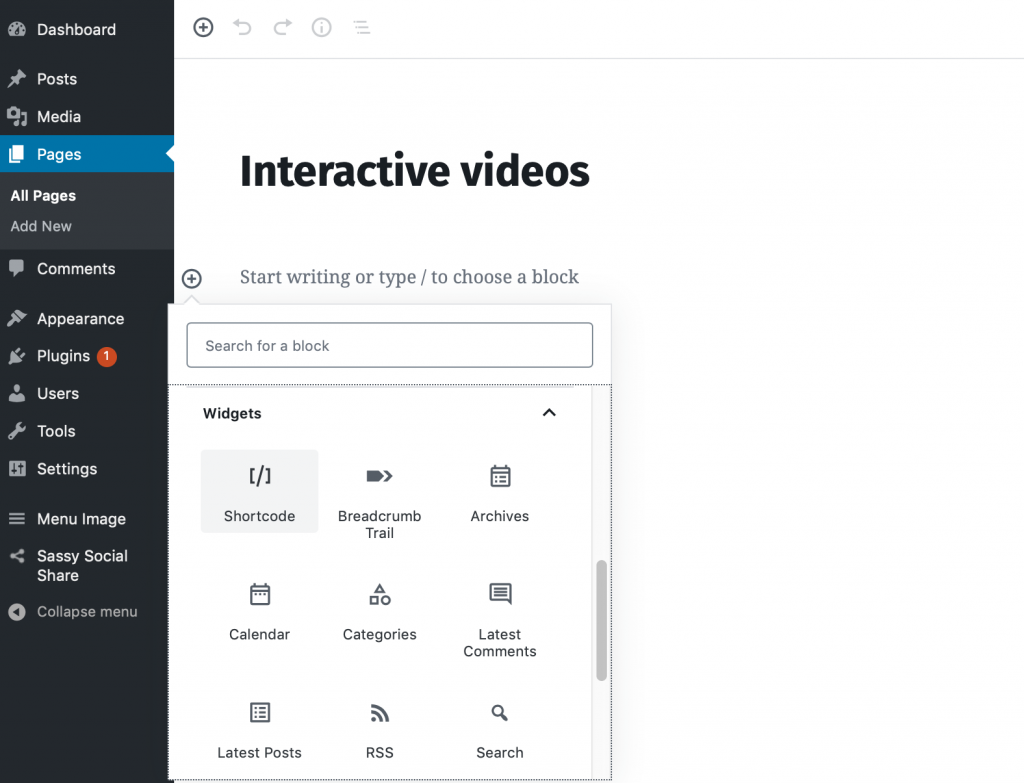Viewport: 1024px width, 783px height.
Task: Click the Widgets section heading
Action: (x=232, y=413)
